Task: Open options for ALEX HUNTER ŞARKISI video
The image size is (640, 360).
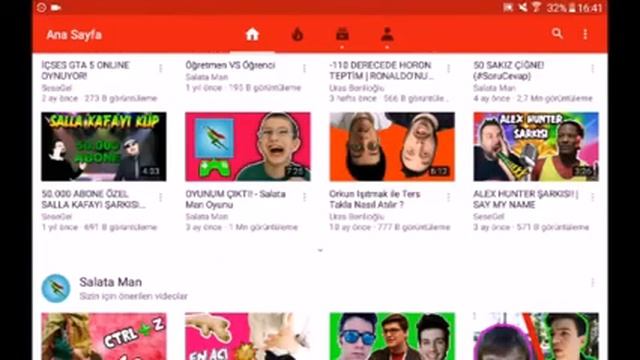Action: (592, 197)
